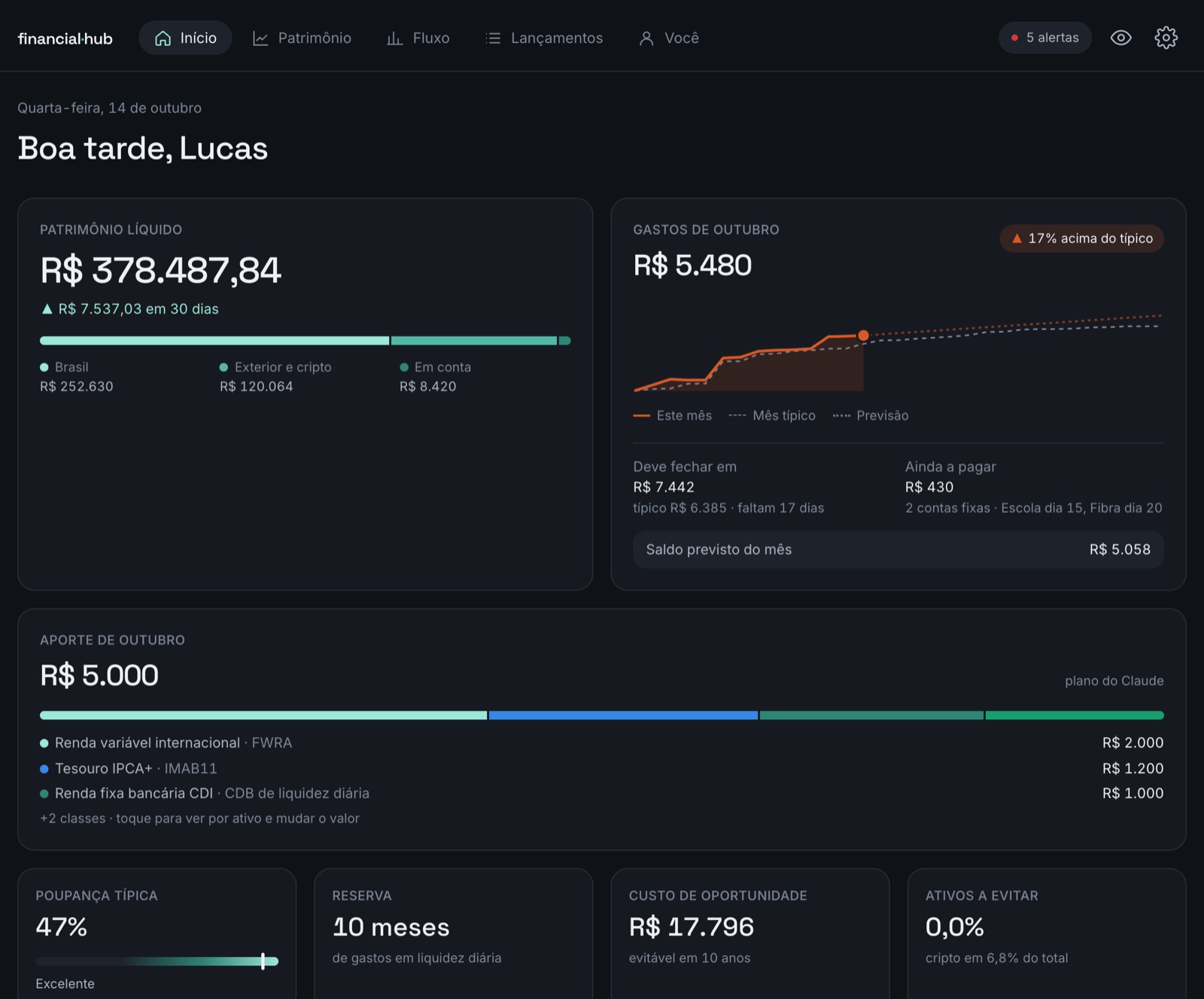Viewport: 1204px width, 999px height.
Task: Click the line chart icon beside Patrimônio
Action: coord(260,38)
